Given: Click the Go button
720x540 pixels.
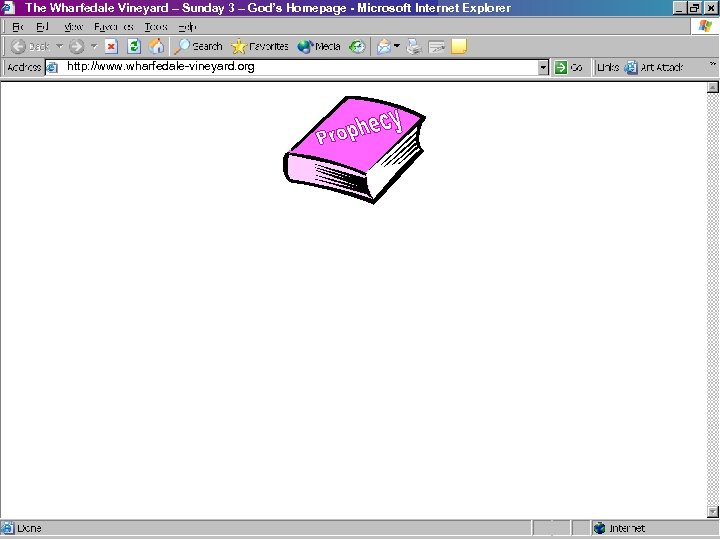Looking at the screenshot, I should (x=568, y=68).
